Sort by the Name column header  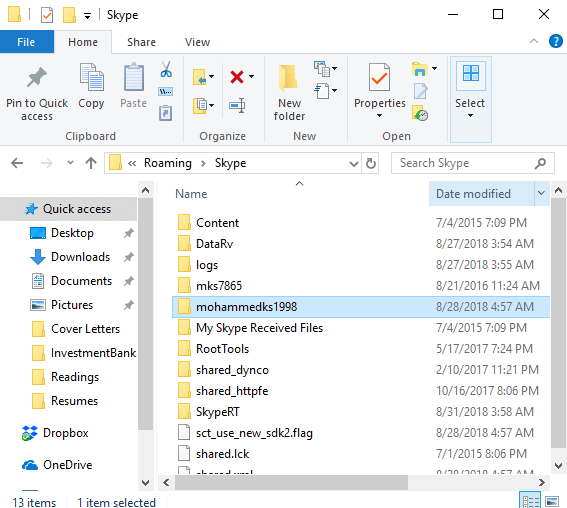[191, 194]
